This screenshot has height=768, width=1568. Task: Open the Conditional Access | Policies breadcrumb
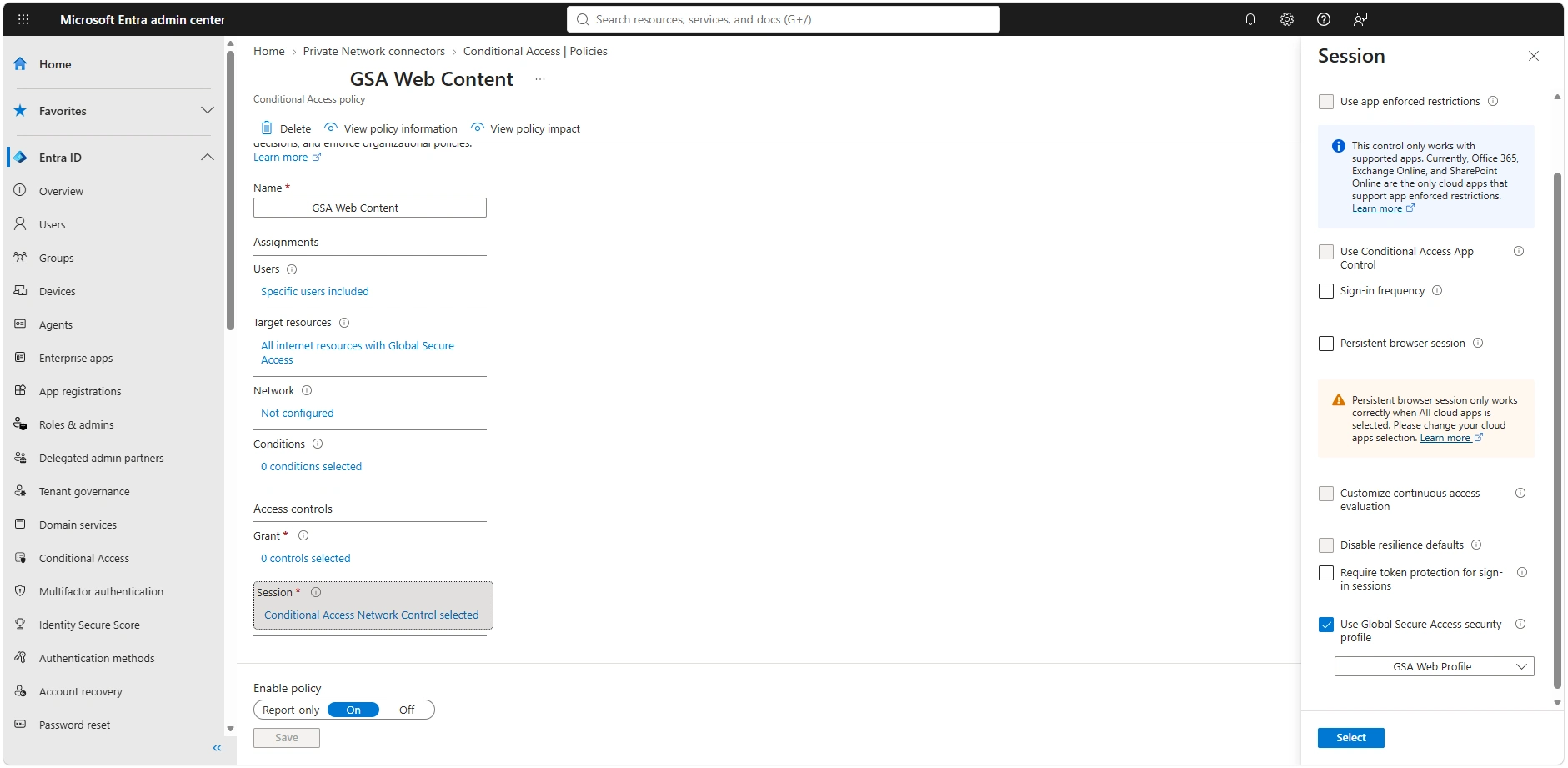coord(535,51)
